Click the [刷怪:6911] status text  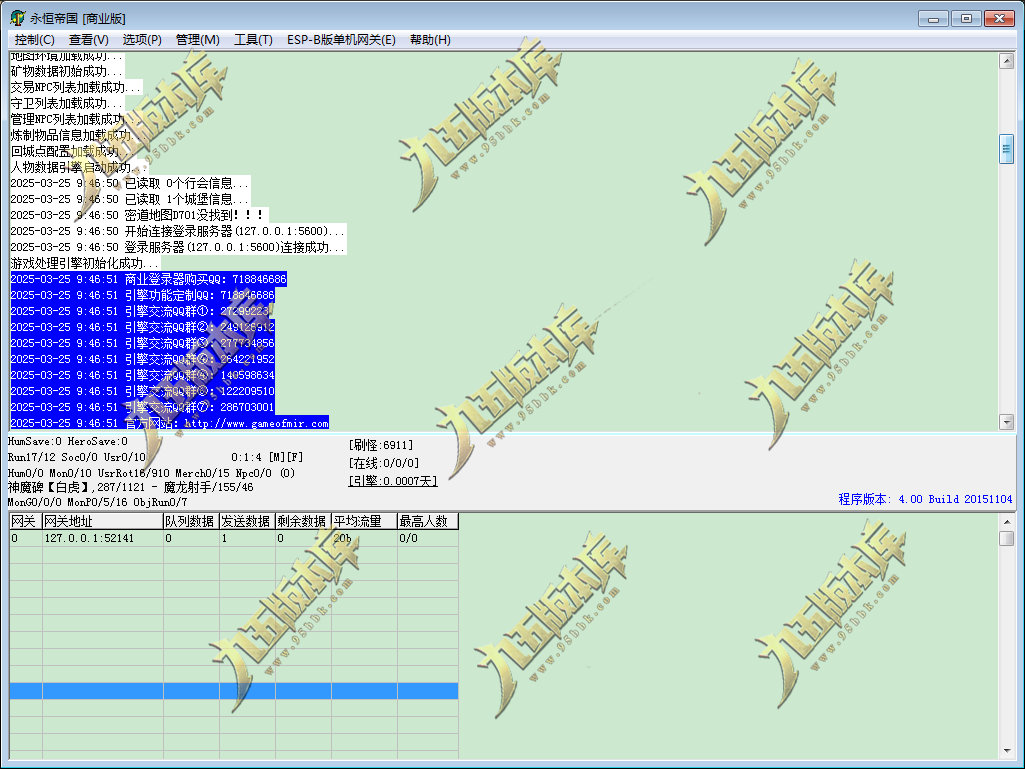(x=381, y=445)
